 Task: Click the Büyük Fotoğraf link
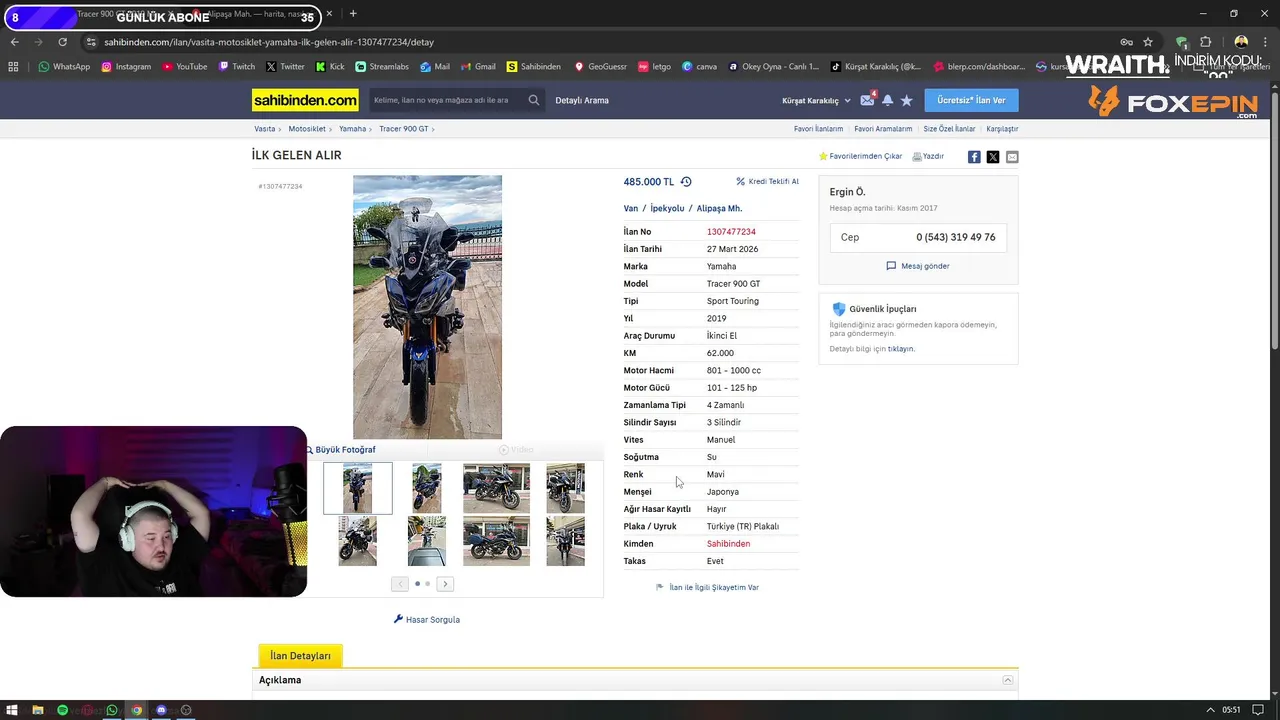340,450
